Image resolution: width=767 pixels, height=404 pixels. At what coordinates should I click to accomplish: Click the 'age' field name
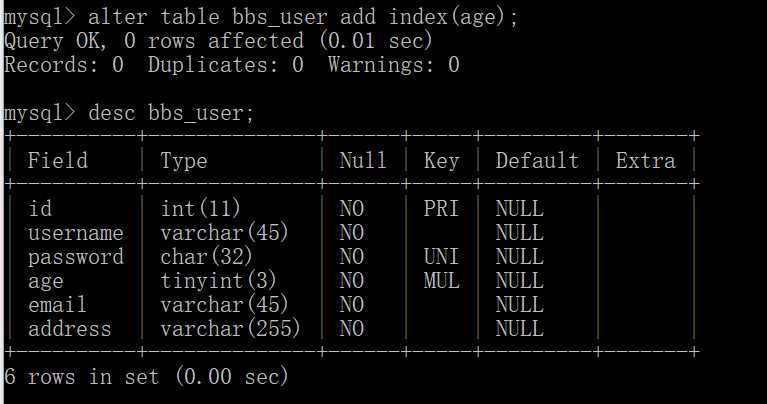tap(46, 282)
